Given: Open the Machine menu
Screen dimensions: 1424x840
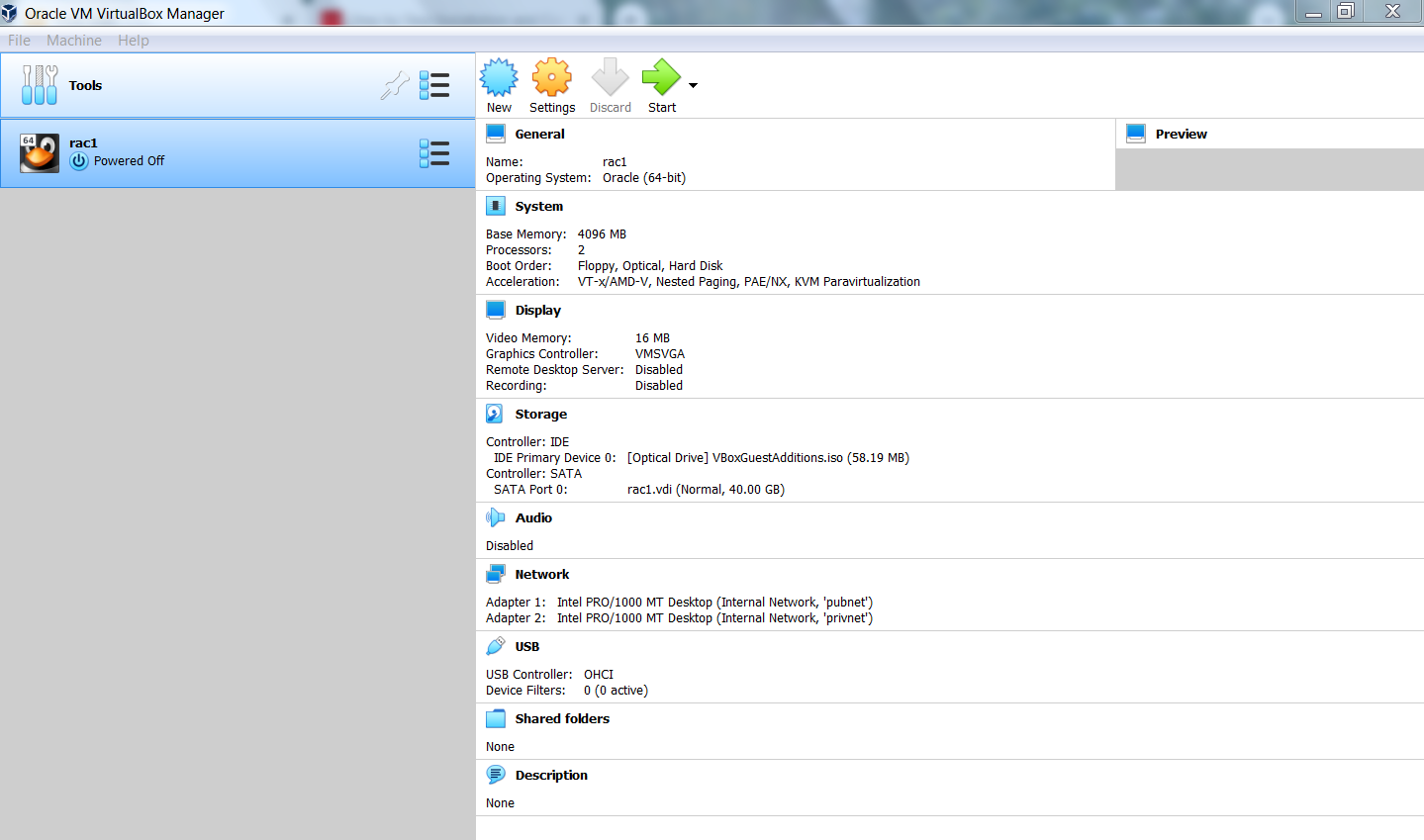Looking at the screenshot, I should (x=74, y=41).
